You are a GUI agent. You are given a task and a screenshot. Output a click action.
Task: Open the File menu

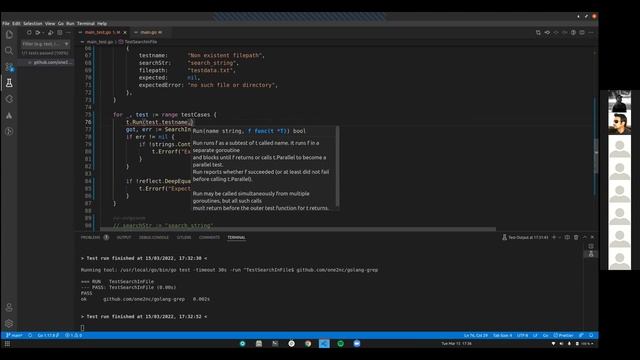coord(6,24)
